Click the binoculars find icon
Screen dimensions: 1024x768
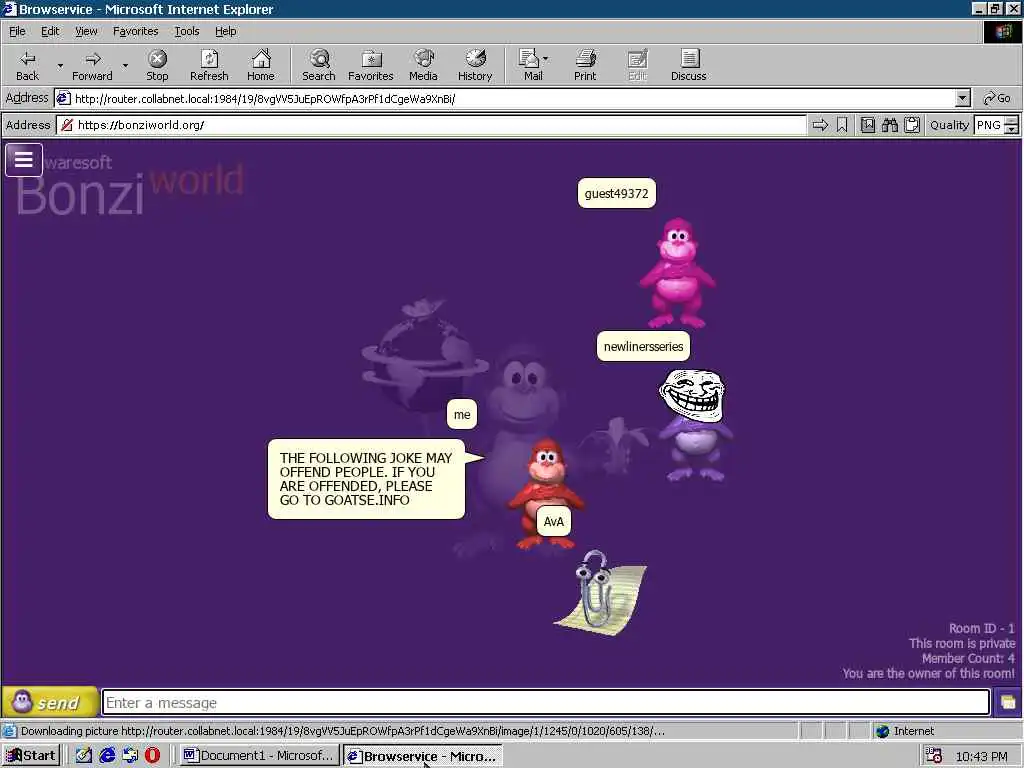click(x=889, y=125)
